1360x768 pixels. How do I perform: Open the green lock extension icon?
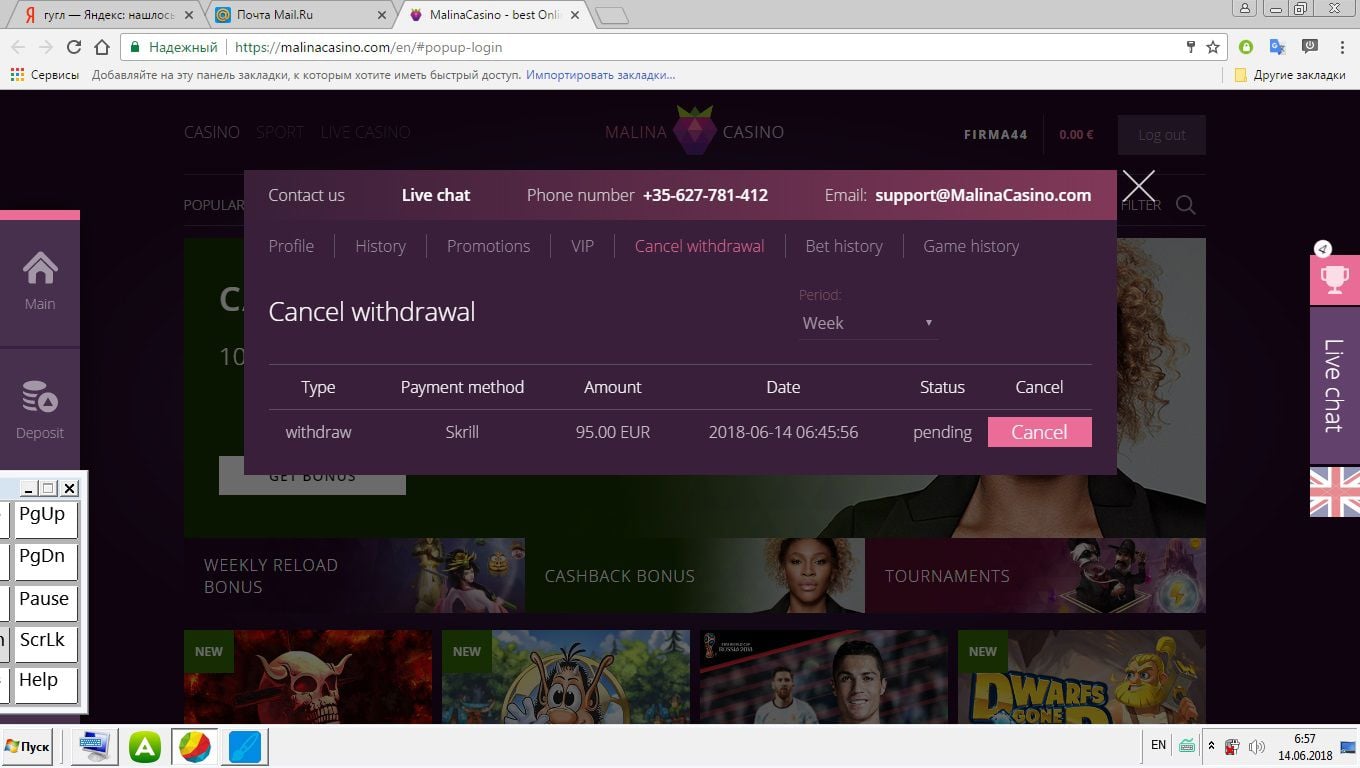tap(1246, 47)
